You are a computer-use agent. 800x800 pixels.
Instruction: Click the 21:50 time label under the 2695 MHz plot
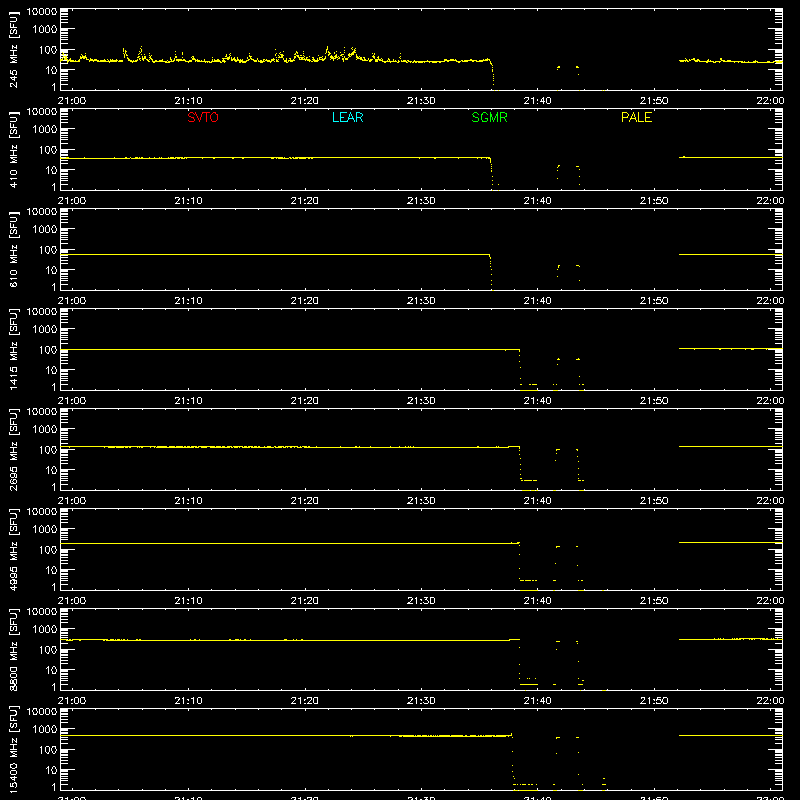(x=654, y=501)
